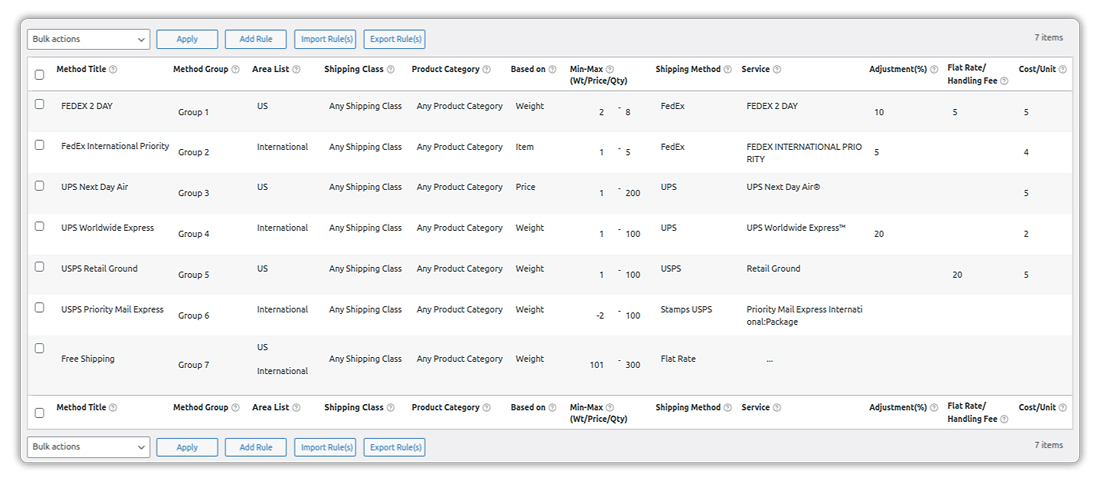Tick the UPS Next Day Air checkbox
The image size is (1100, 480).
(40, 186)
